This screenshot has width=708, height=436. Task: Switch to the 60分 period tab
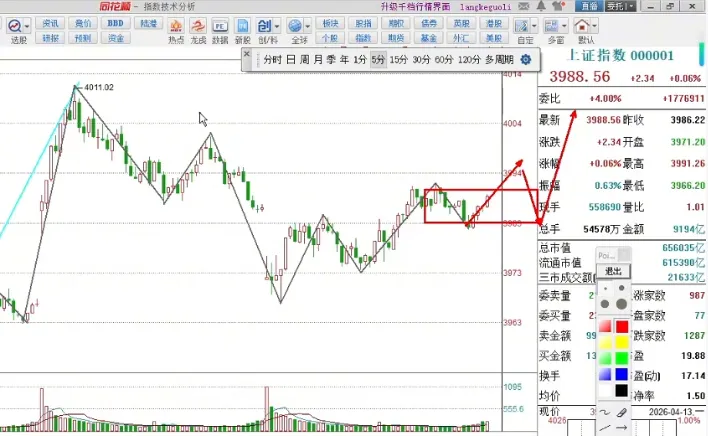point(444,60)
